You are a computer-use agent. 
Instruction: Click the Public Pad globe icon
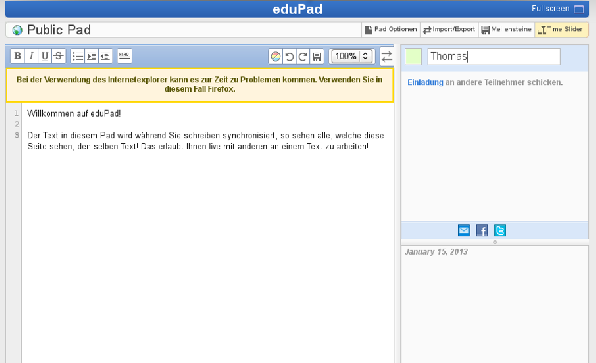(17, 30)
